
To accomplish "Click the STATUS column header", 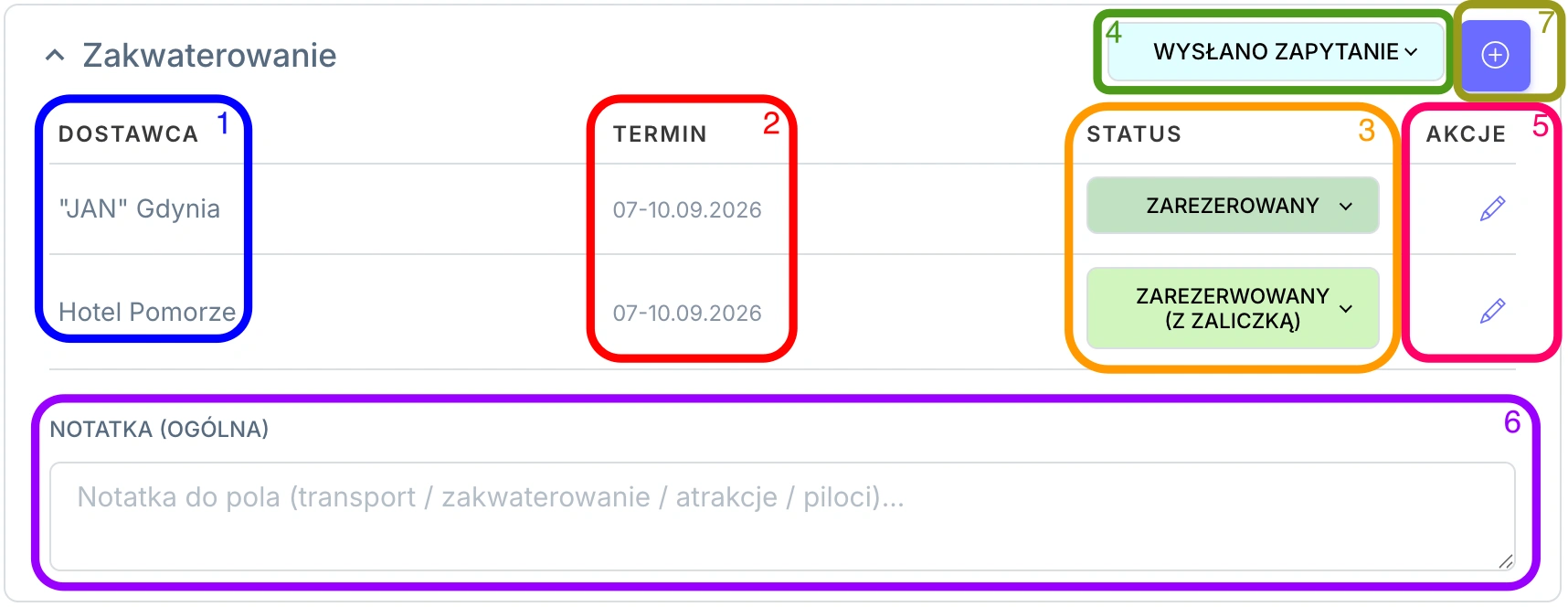I will click(1134, 134).
